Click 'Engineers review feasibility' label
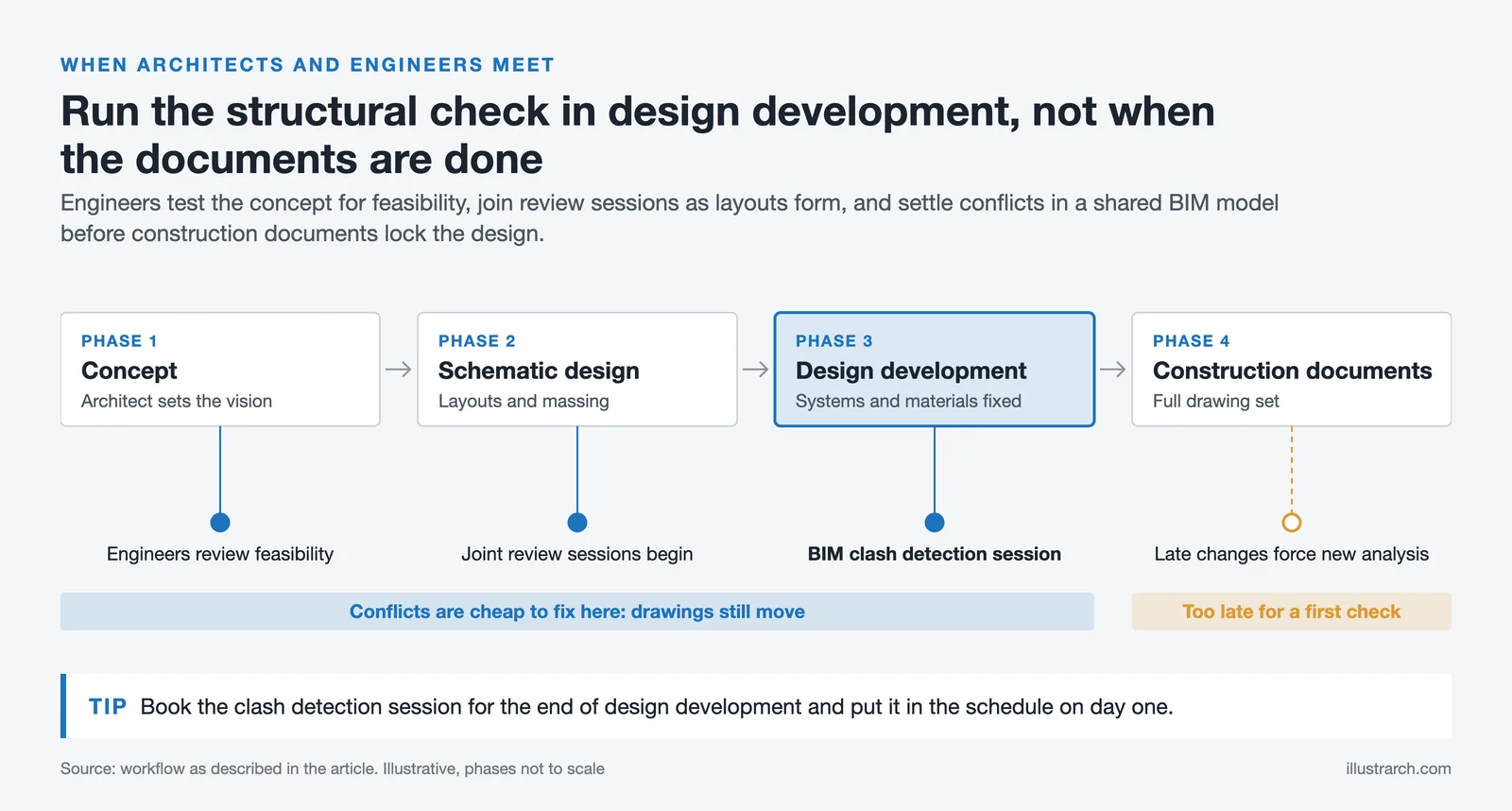The image size is (1512, 811). click(x=220, y=554)
